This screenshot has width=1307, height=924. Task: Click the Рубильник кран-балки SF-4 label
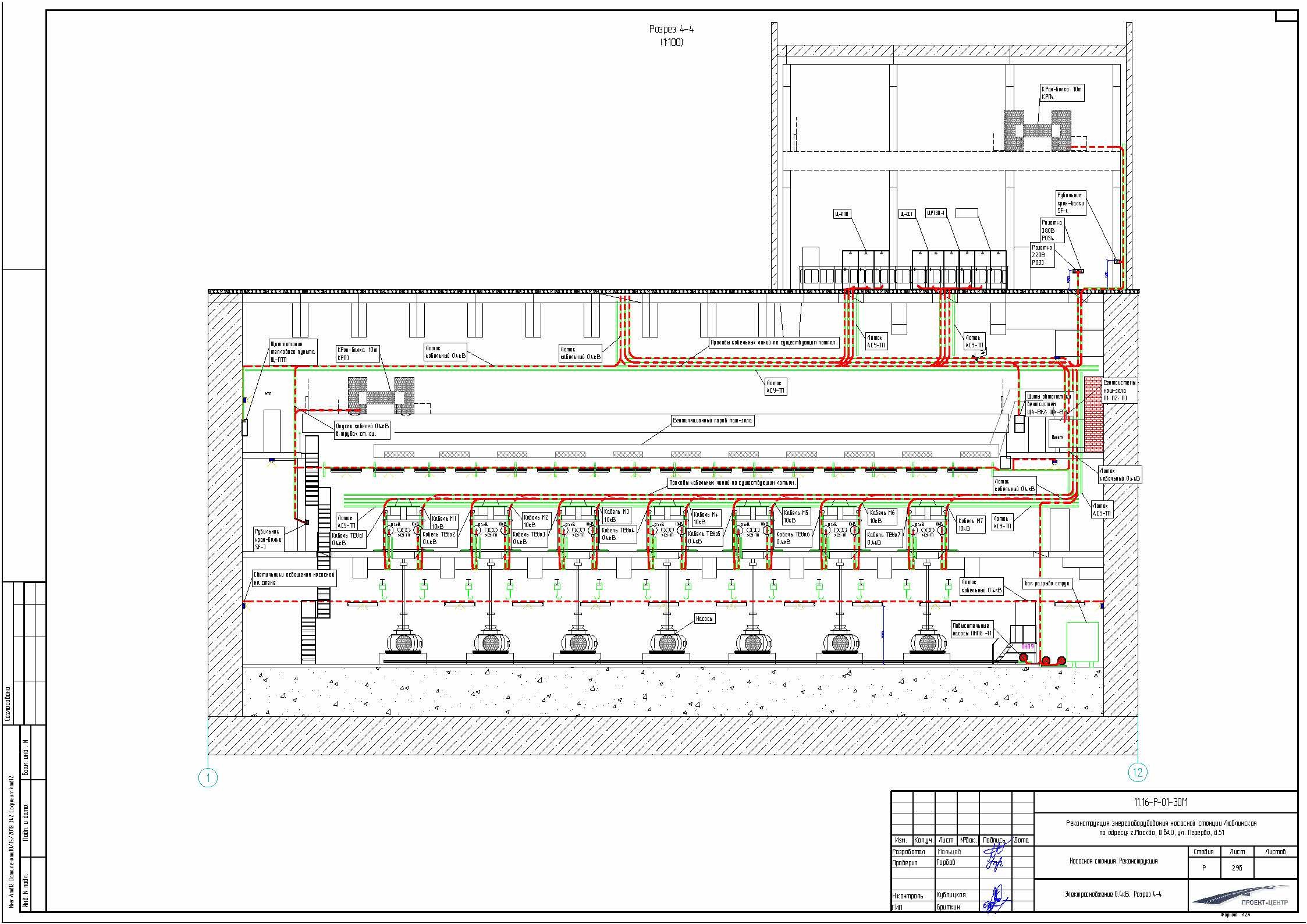1071,203
